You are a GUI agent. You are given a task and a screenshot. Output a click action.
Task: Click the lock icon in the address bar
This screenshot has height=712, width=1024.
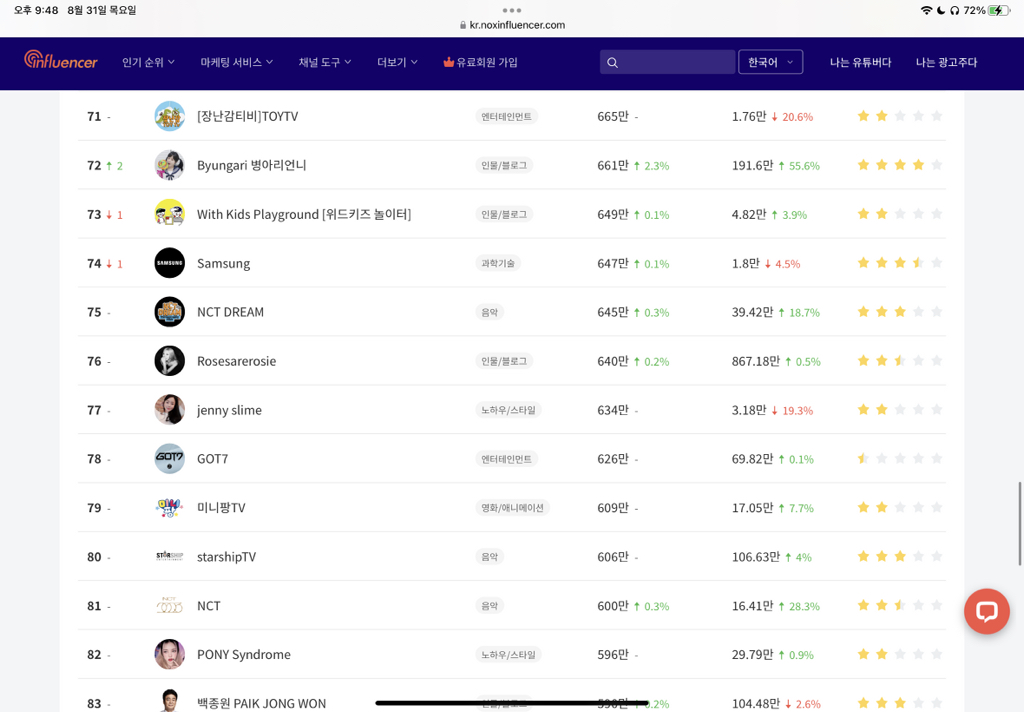click(463, 25)
